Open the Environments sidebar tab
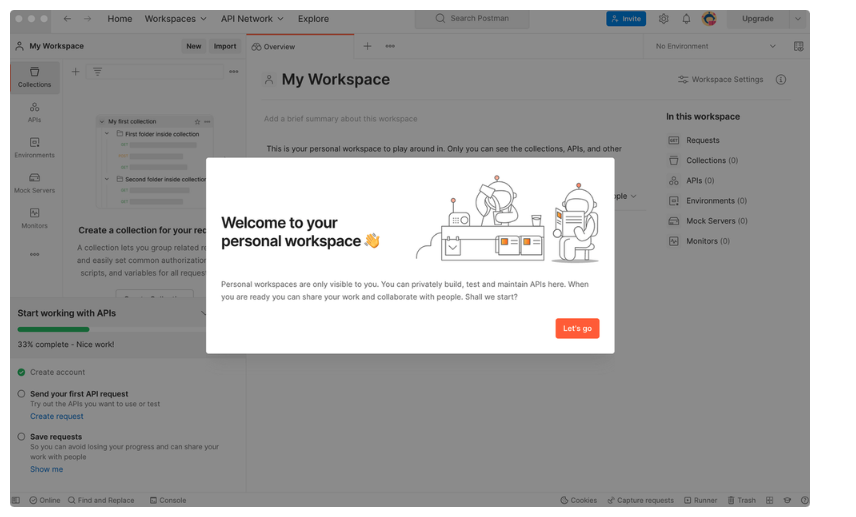The width and height of the screenshot is (856, 517). pyautogui.click(x=34, y=148)
